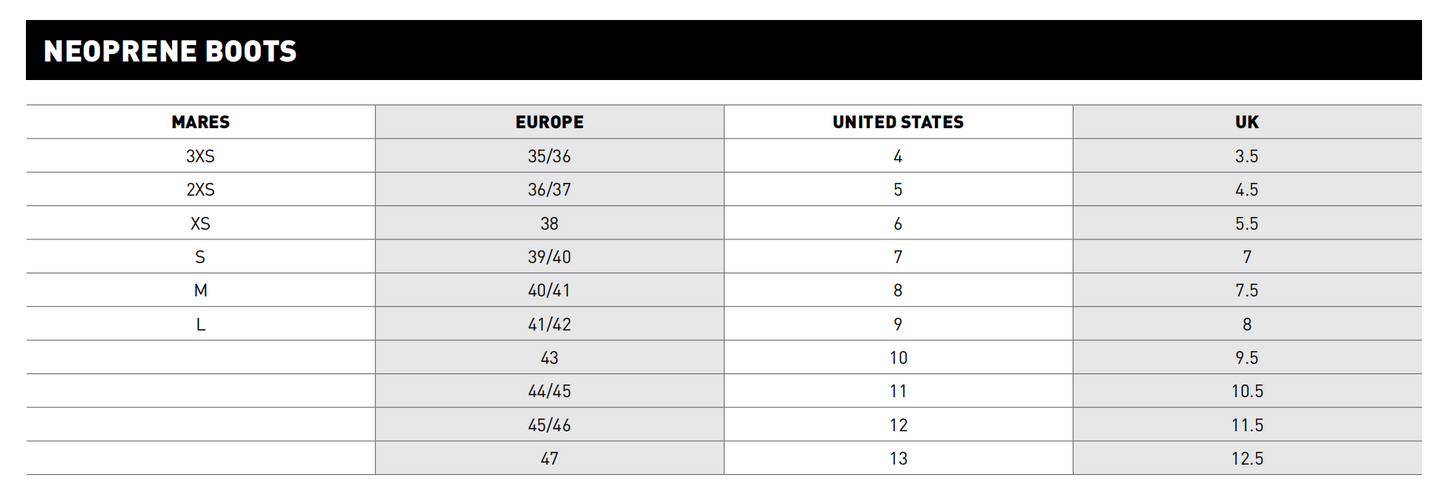Image resolution: width=1445 pixels, height=492 pixels.
Task: Select the 2XS Mares size cell
Action: click(200, 190)
